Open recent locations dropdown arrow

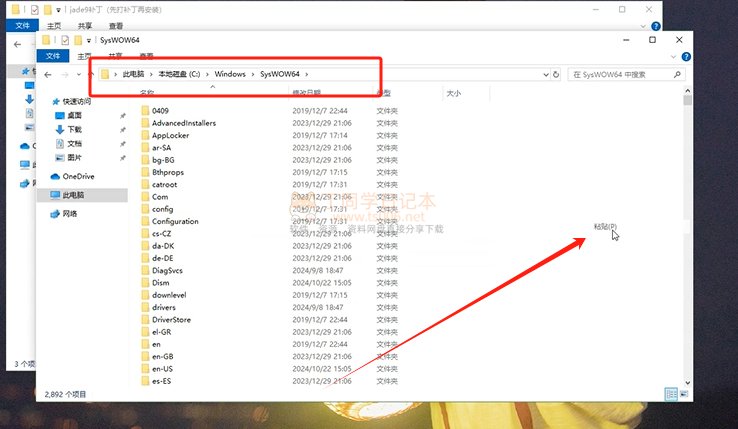(x=77, y=74)
